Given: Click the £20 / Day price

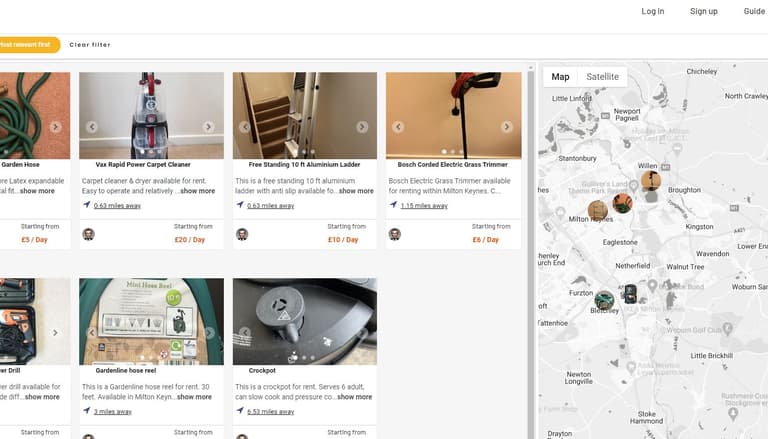Looking at the screenshot, I should point(190,240).
